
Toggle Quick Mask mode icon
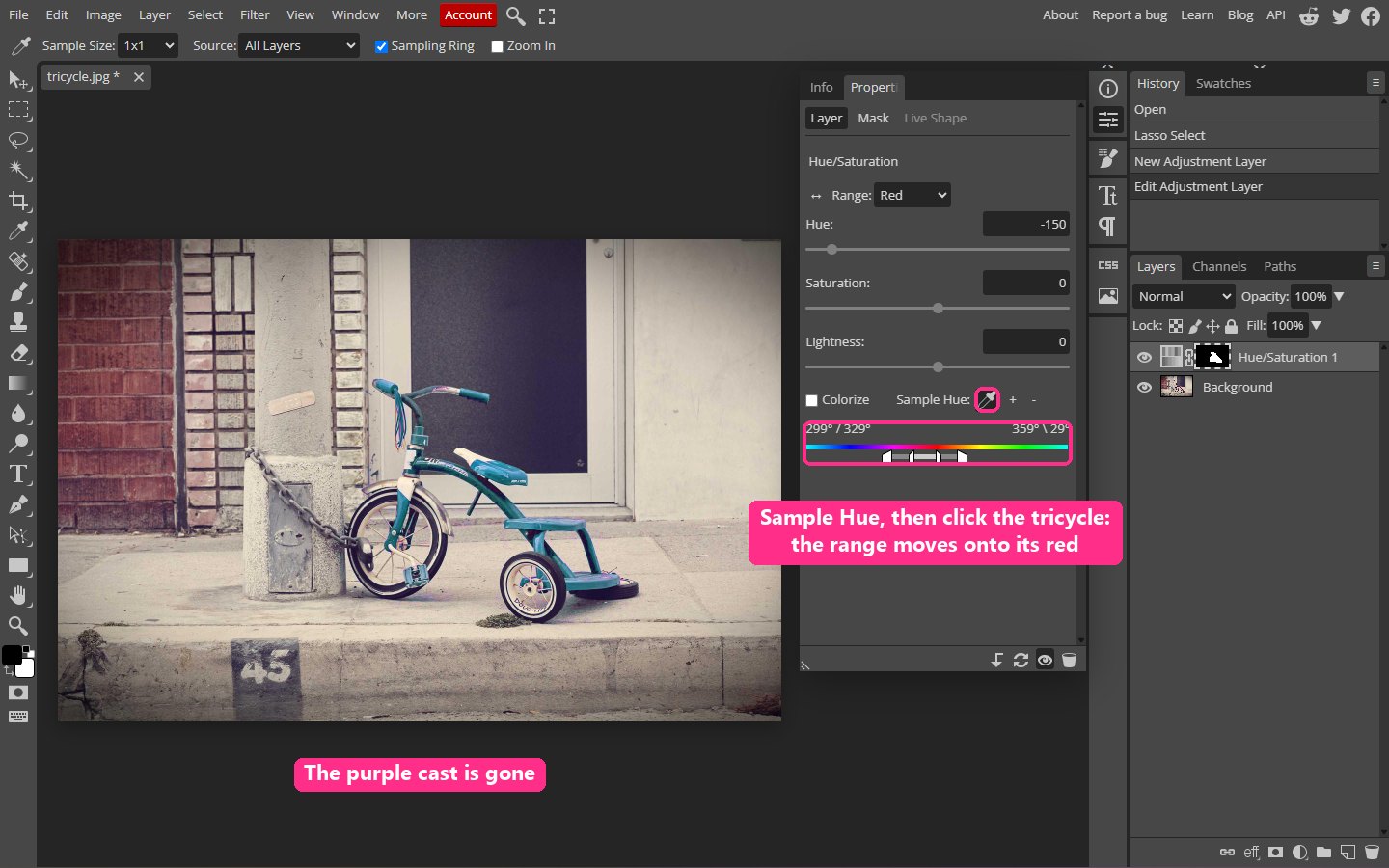point(18,692)
